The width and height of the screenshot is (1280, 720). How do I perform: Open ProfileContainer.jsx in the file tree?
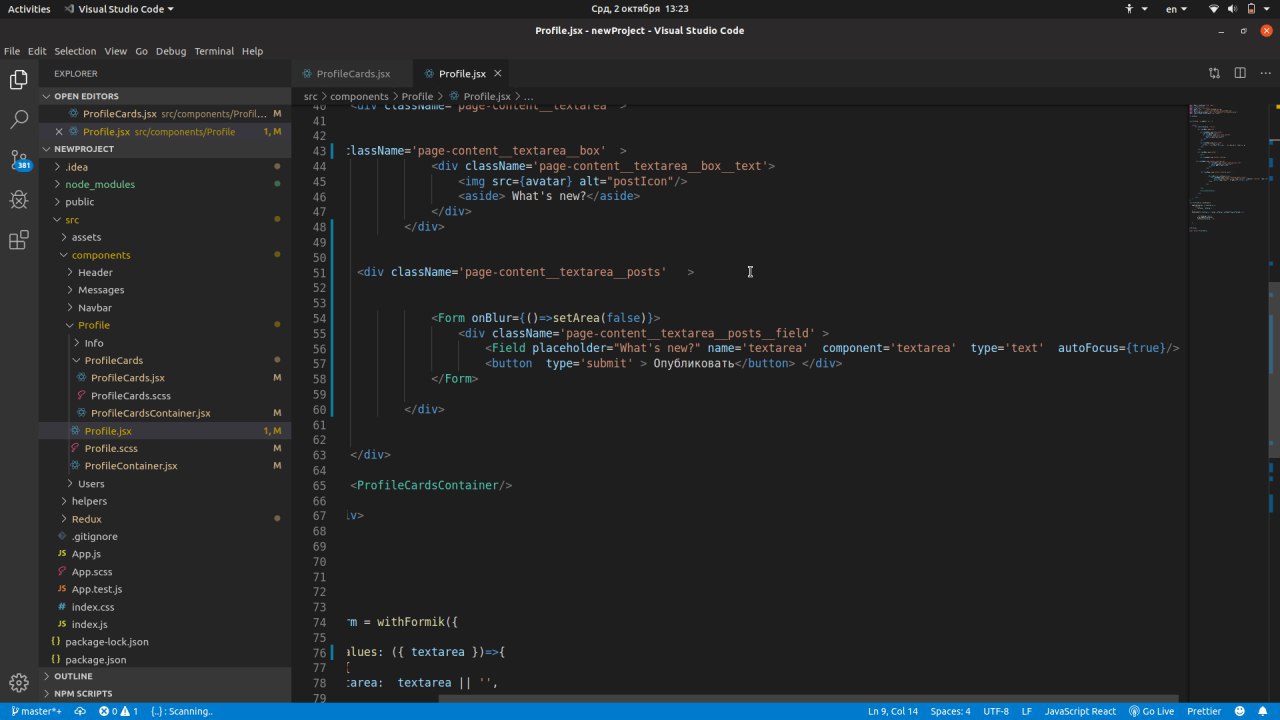tap(130, 466)
